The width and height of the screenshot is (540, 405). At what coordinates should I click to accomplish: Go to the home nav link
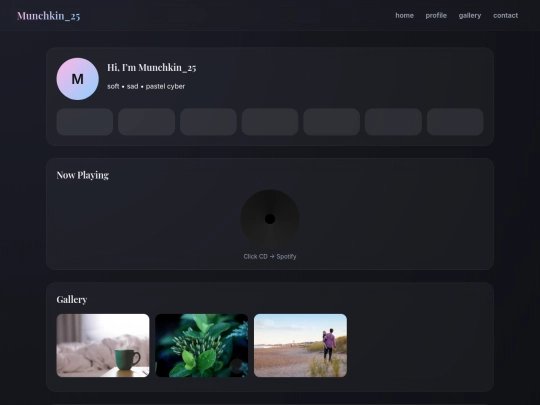coord(404,15)
